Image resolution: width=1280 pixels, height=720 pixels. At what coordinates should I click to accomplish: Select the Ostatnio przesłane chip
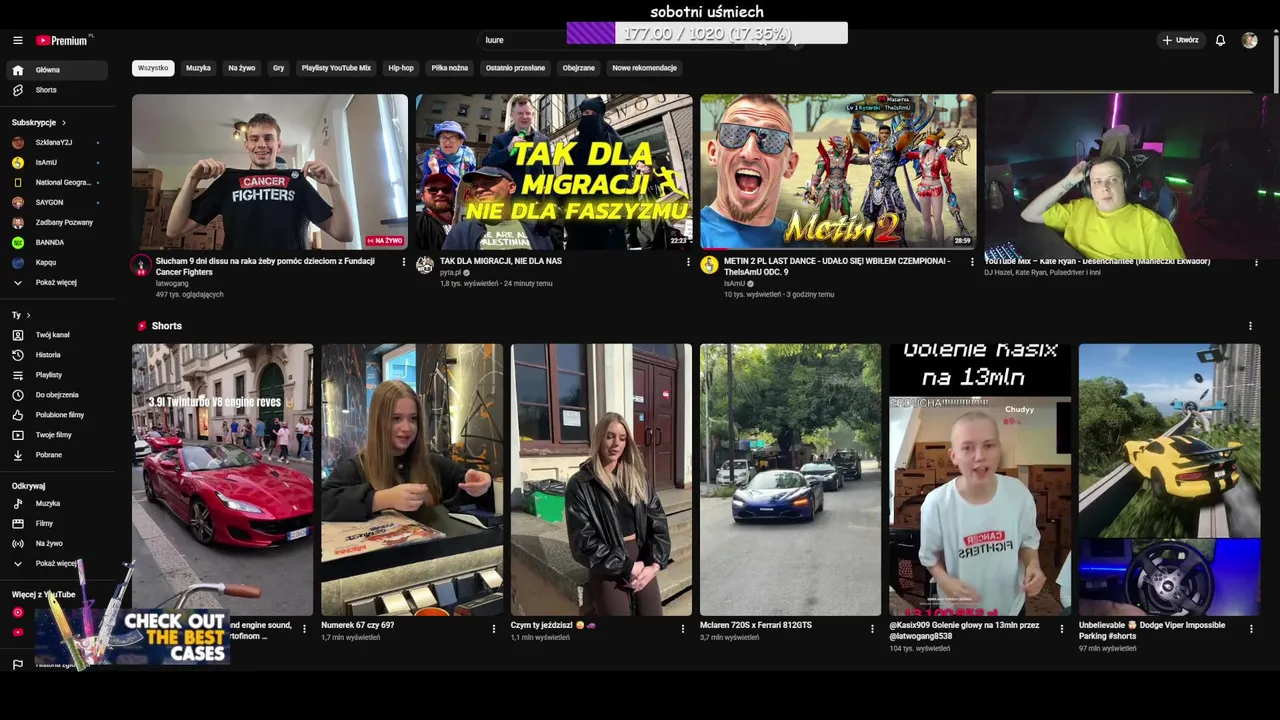(x=515, y=68)
